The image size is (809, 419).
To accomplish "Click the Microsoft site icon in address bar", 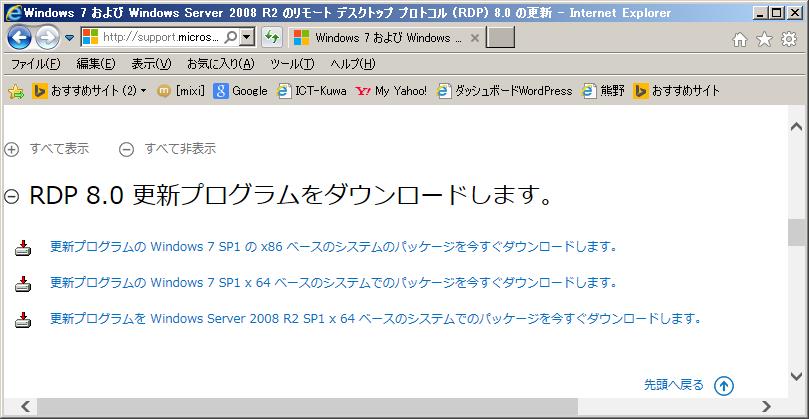I will pyautogui.click(x=90, y=37).
